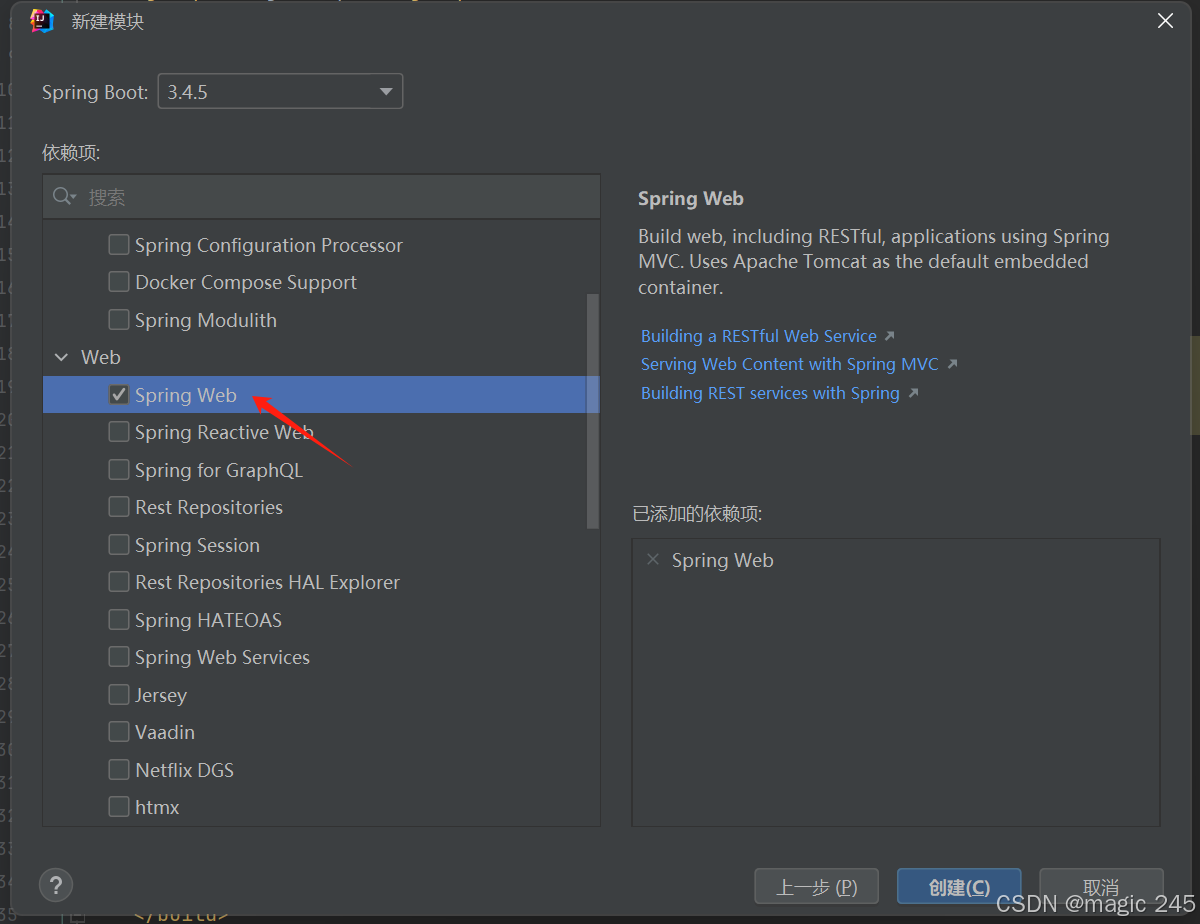Remove Spring Web from added dependencies
Viewport: 1200px width, 924px height.
coord(653,560)
